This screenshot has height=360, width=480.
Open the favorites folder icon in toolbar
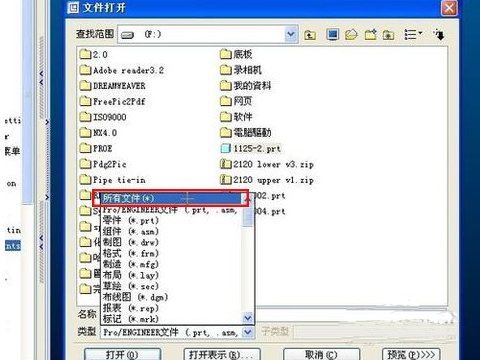(x=351, y=34)
